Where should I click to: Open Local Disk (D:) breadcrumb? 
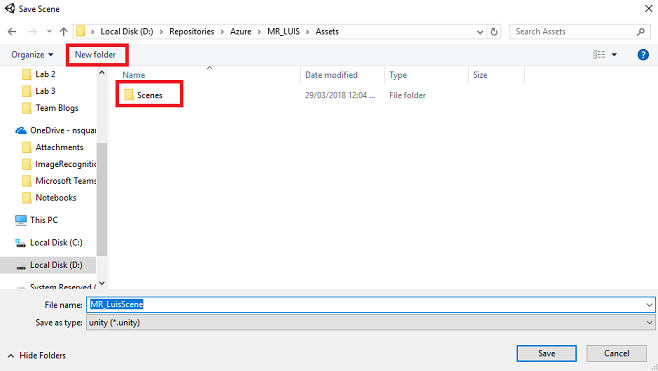[x=127, y=31]
